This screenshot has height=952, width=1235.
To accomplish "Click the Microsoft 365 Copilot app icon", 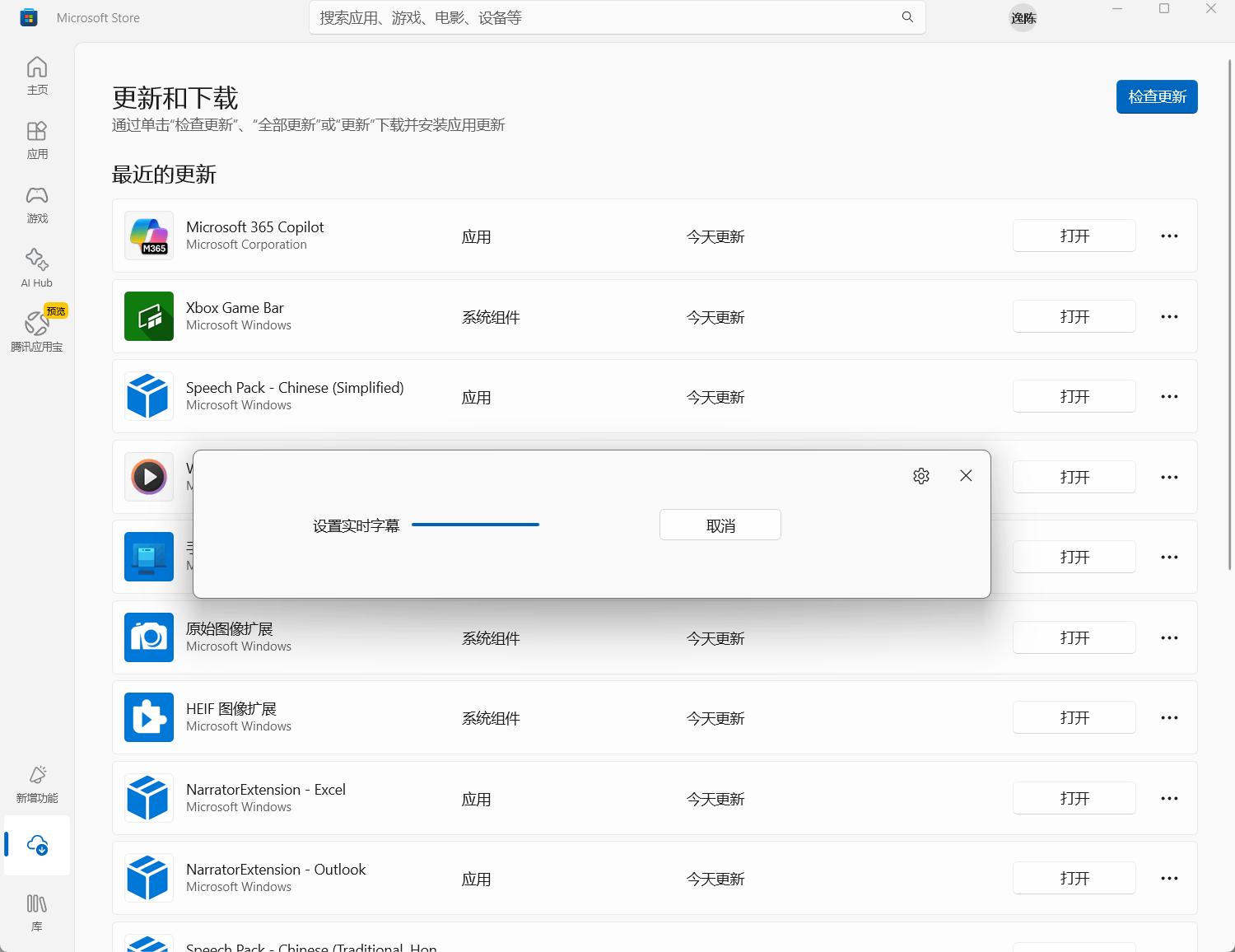I will point(149,236).
